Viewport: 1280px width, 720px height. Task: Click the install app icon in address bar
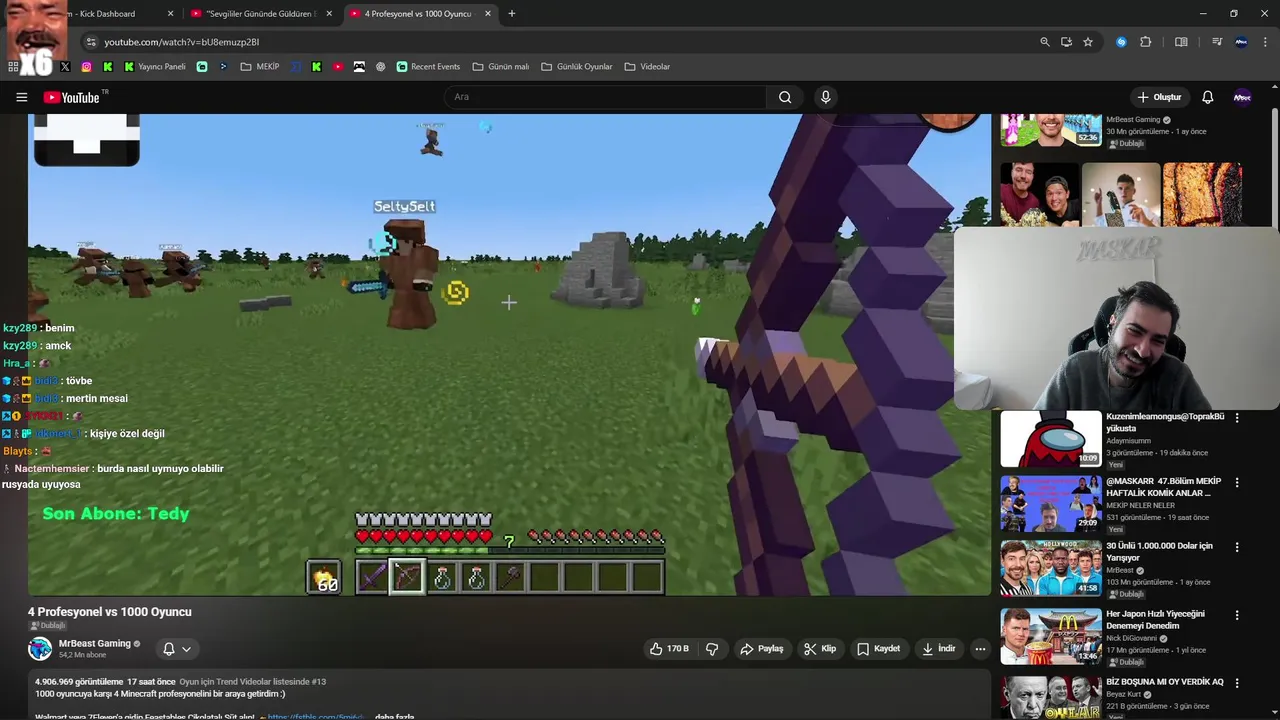coord(1066,42)
